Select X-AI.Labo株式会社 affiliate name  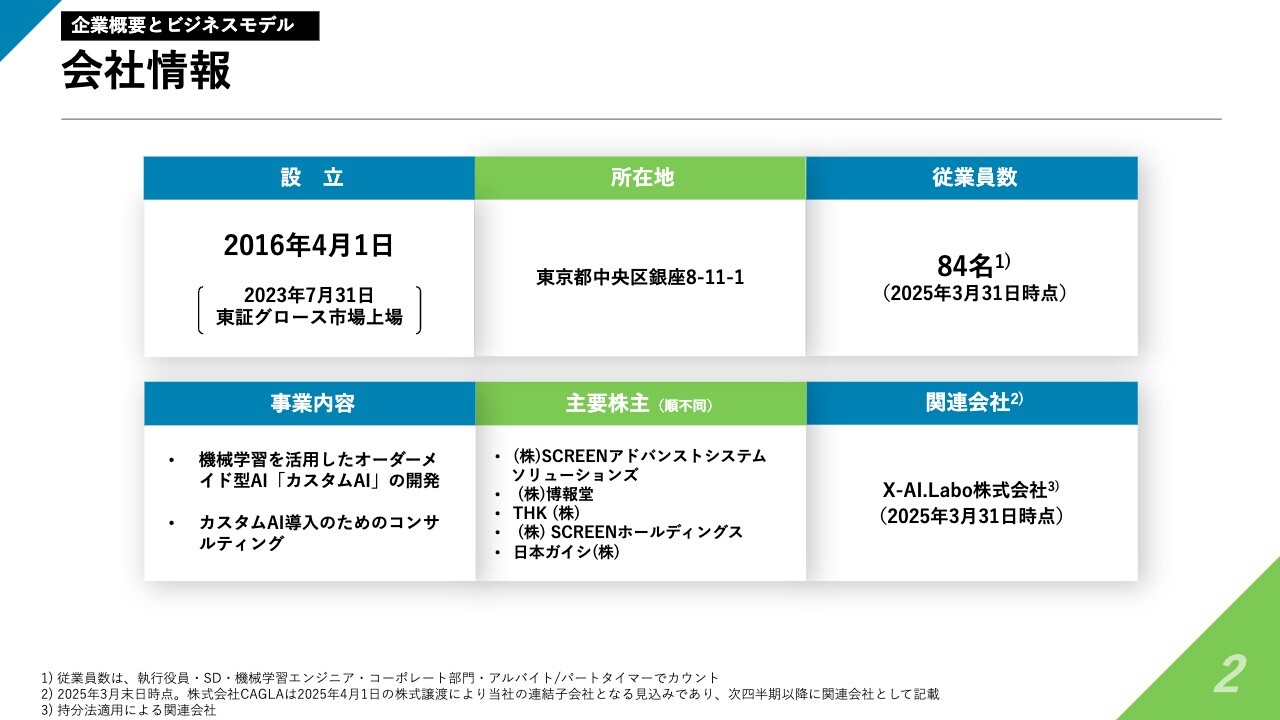coord(970,491)
